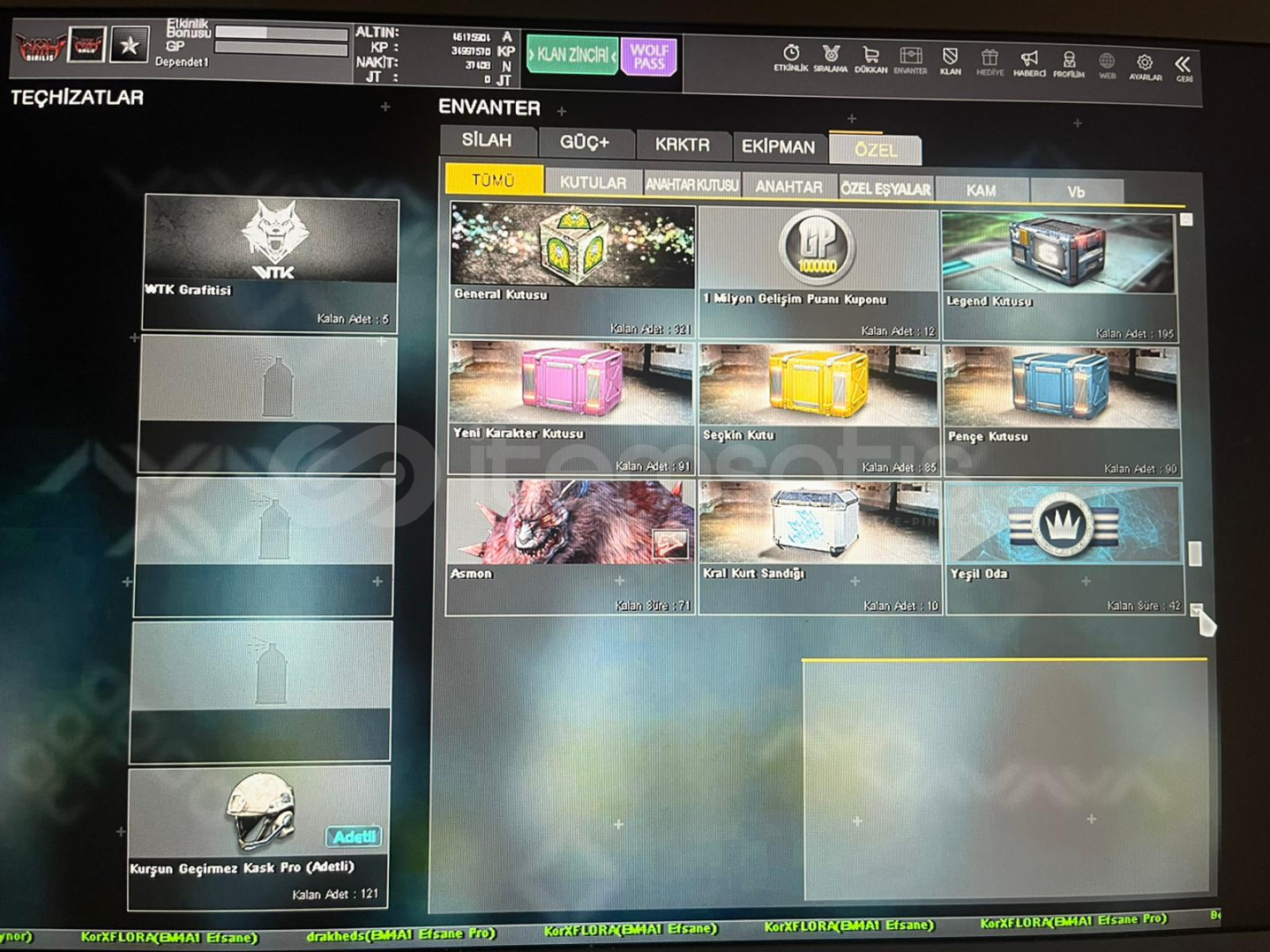Open the Web globe icon
Screen dimensions: 1270x952
click(x=1107, y=65)
